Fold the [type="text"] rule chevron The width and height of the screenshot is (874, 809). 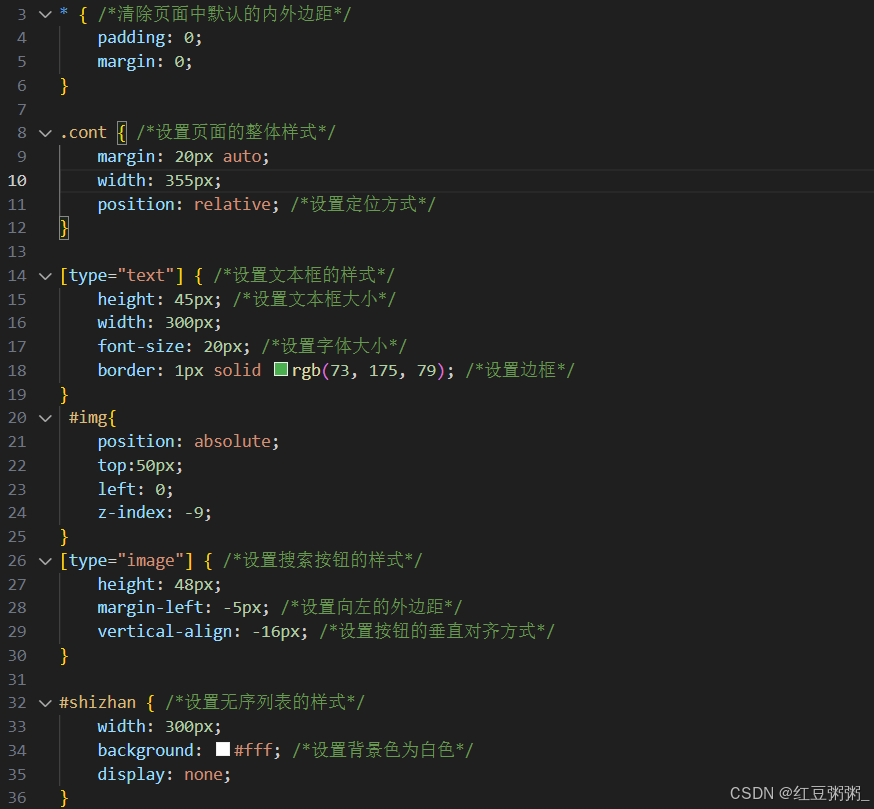click(45, 276)
